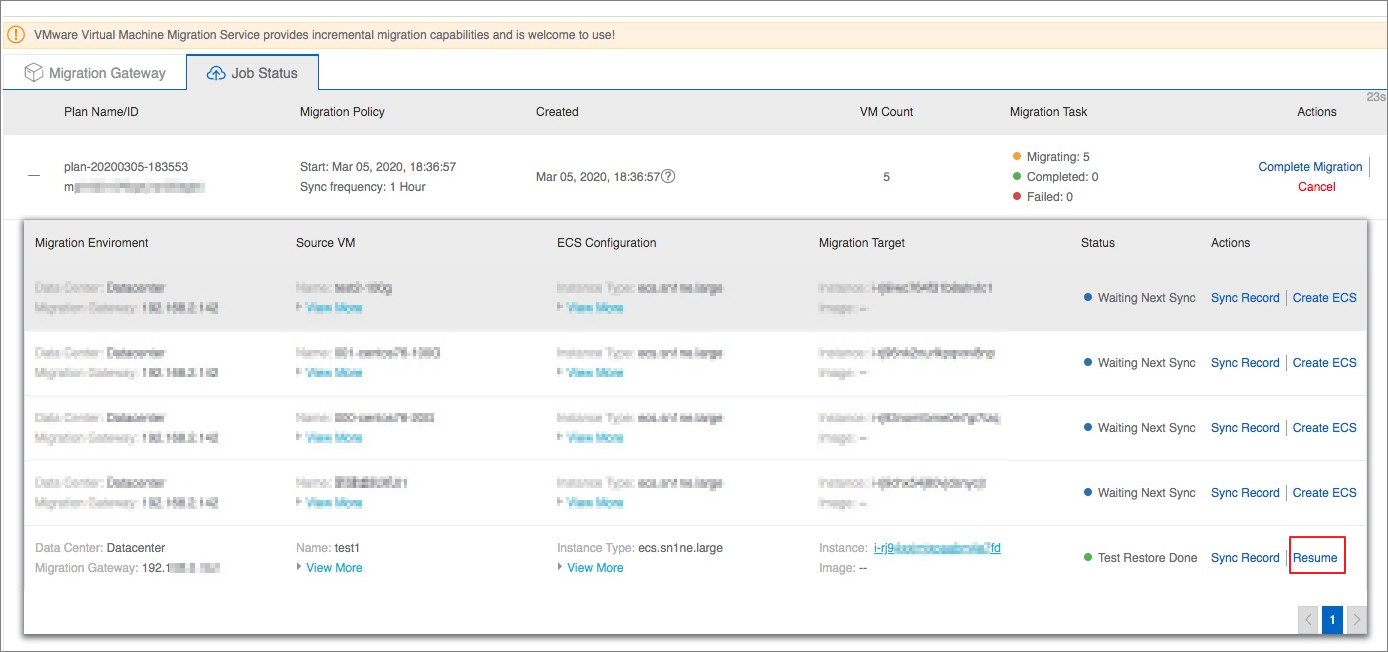Click Create ECS in the test2-100g row
This screenshot has width=1388, height=652.
click(1325, 298)
